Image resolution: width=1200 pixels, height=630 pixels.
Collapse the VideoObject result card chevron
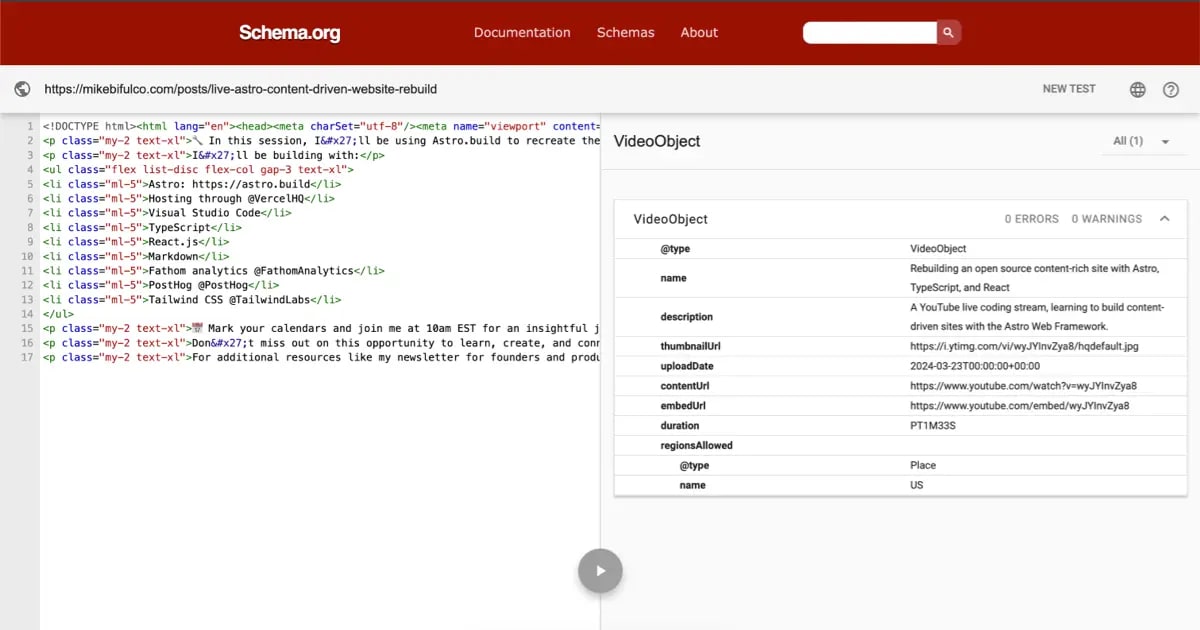click(1165, 218)
